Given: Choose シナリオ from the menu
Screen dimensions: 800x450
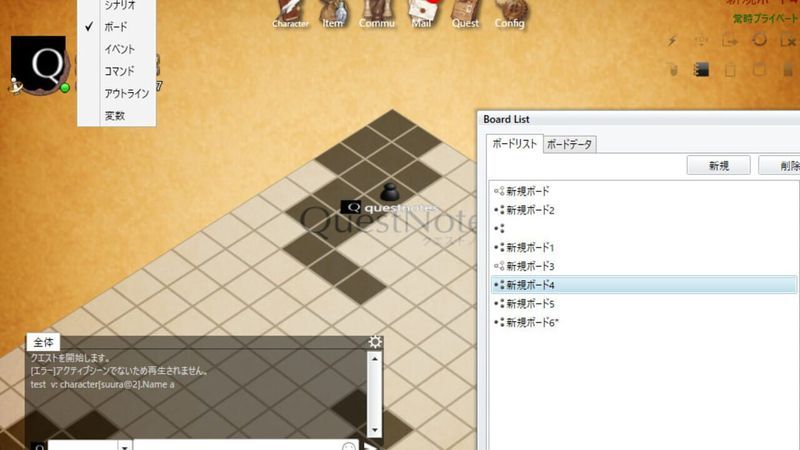Looking at the screenshot, I should [x=119, y=6].
